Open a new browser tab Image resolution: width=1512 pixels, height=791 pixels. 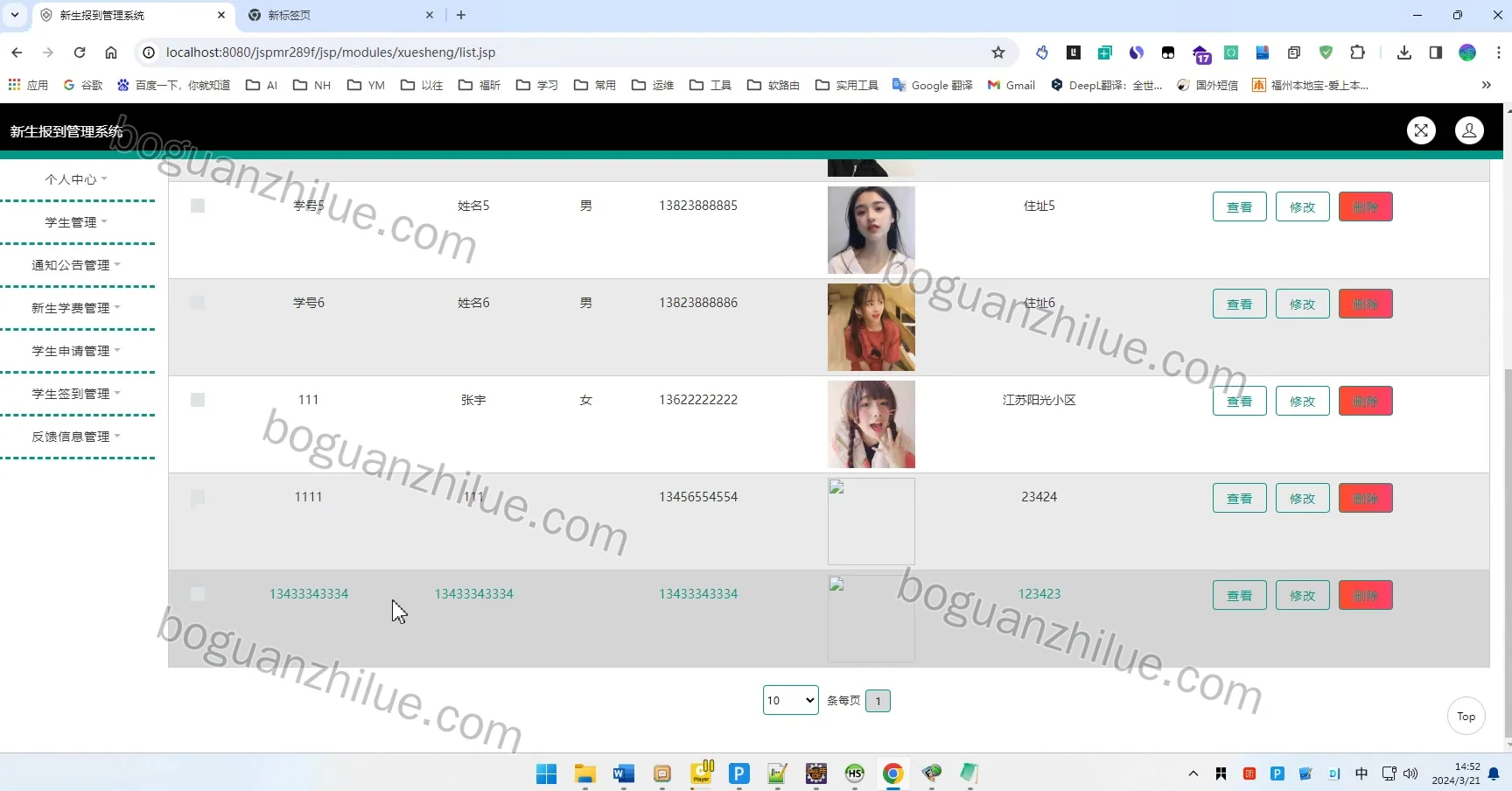click(x=461, y=15)
